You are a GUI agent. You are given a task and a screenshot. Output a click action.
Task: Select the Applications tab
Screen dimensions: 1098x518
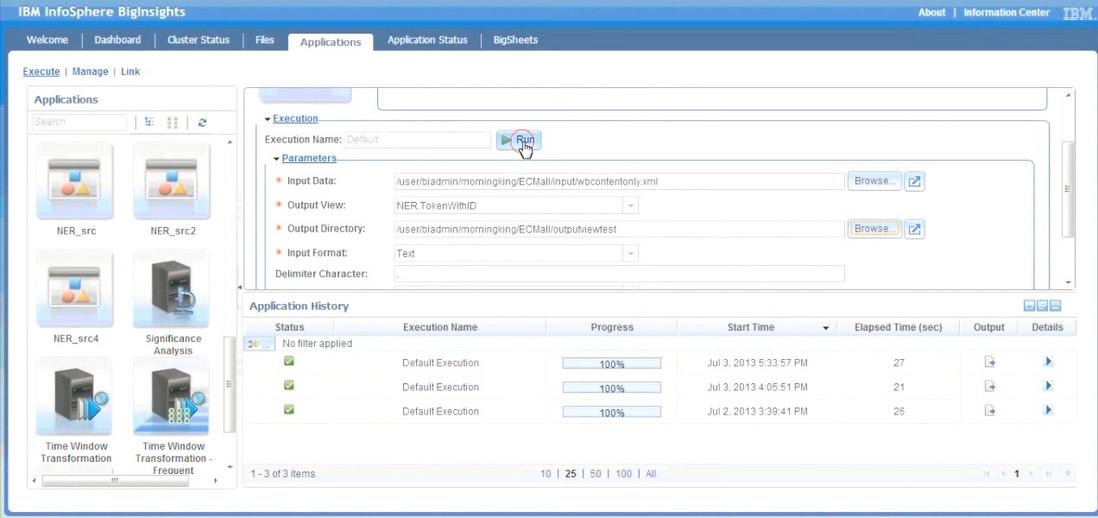pyautogui.click(x=331, y=42)
